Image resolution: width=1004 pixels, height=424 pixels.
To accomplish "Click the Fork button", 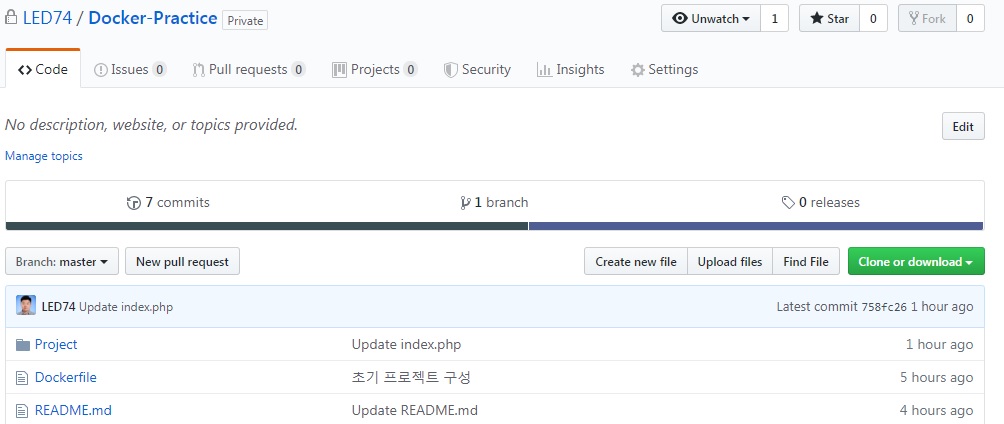I will [x=927, y=19].
